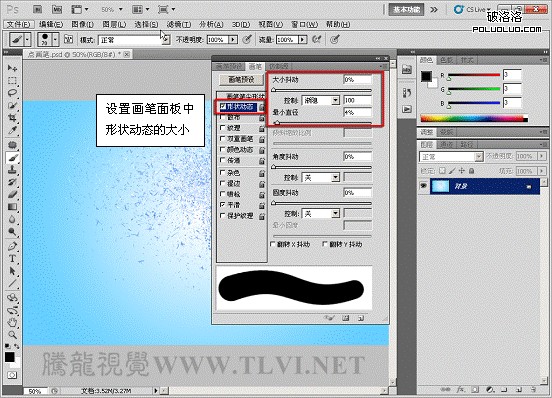Click the R red color slider
Image resolution: width=552 pixels, height=398 pixels.
click(x=474, y=75)
